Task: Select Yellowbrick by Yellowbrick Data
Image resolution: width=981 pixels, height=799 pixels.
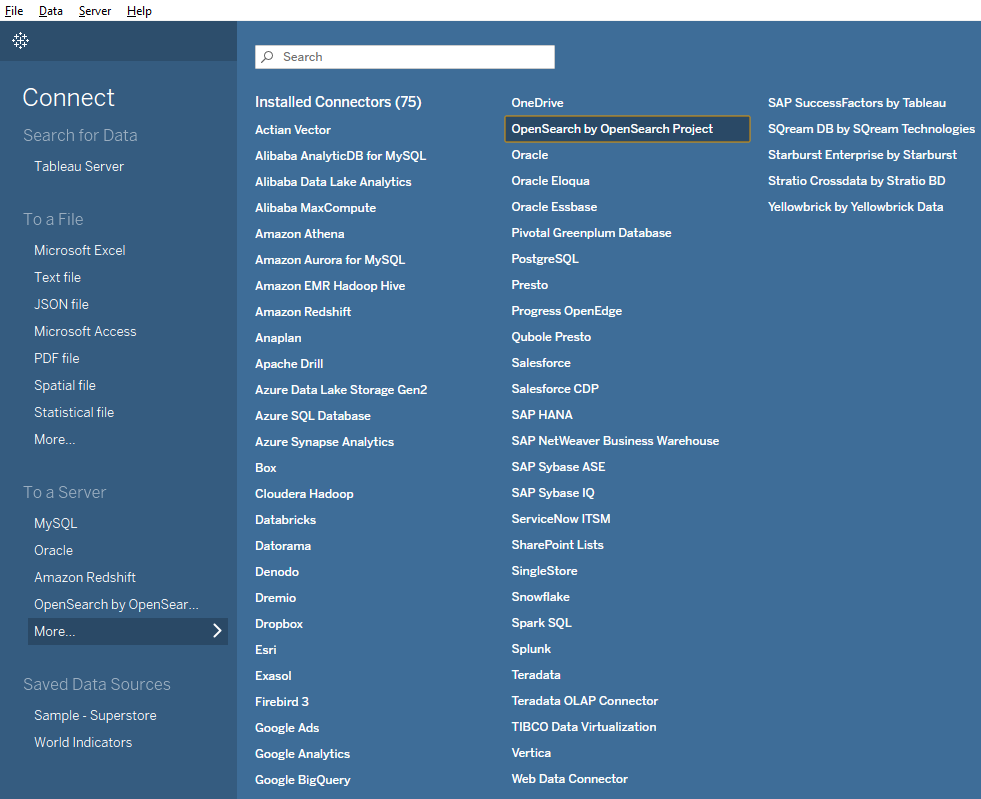Action: point(855,206)
